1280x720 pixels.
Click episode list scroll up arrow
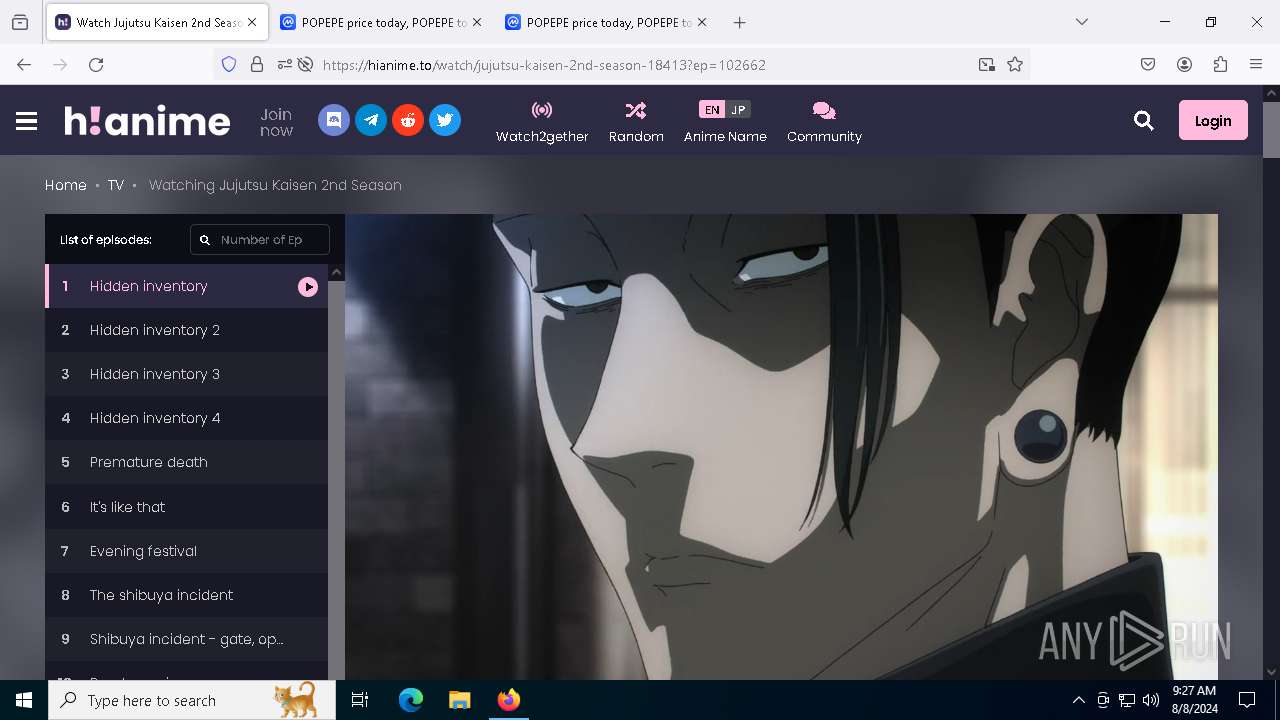click(x=336, y=272)
